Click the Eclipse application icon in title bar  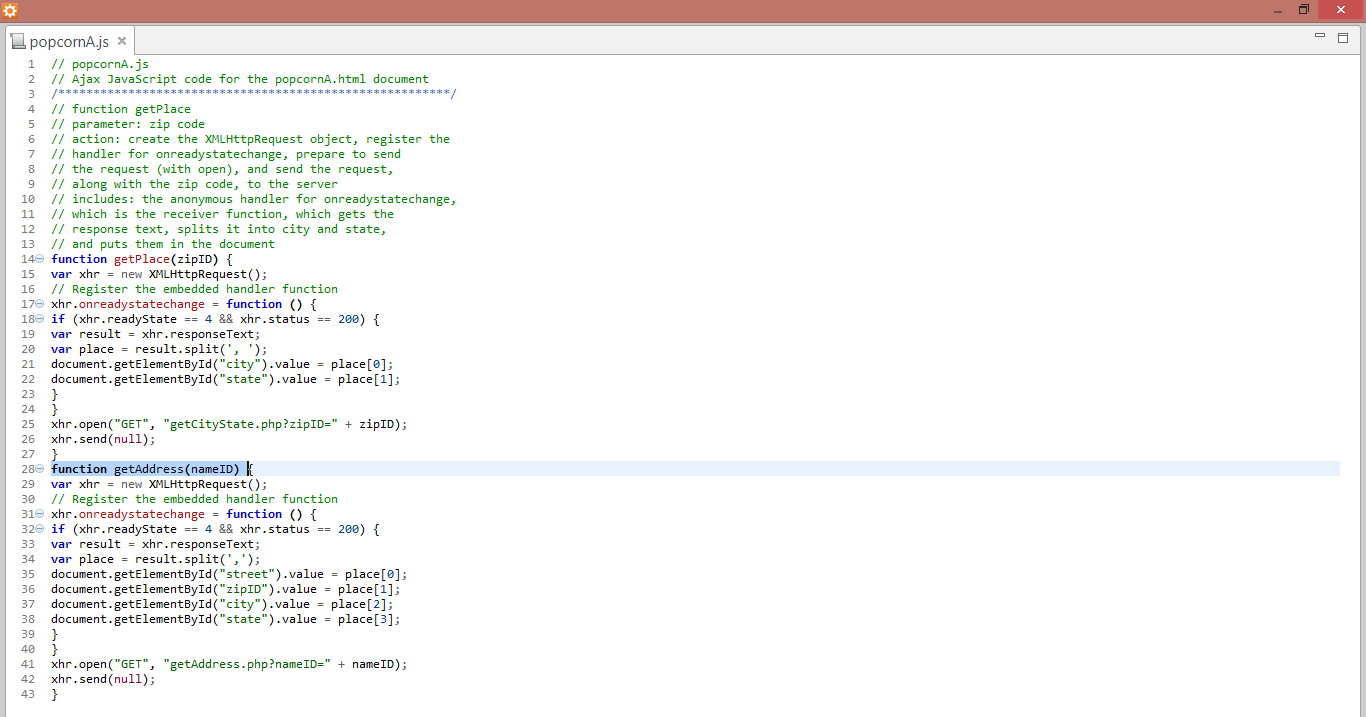[x=10, y=10]
